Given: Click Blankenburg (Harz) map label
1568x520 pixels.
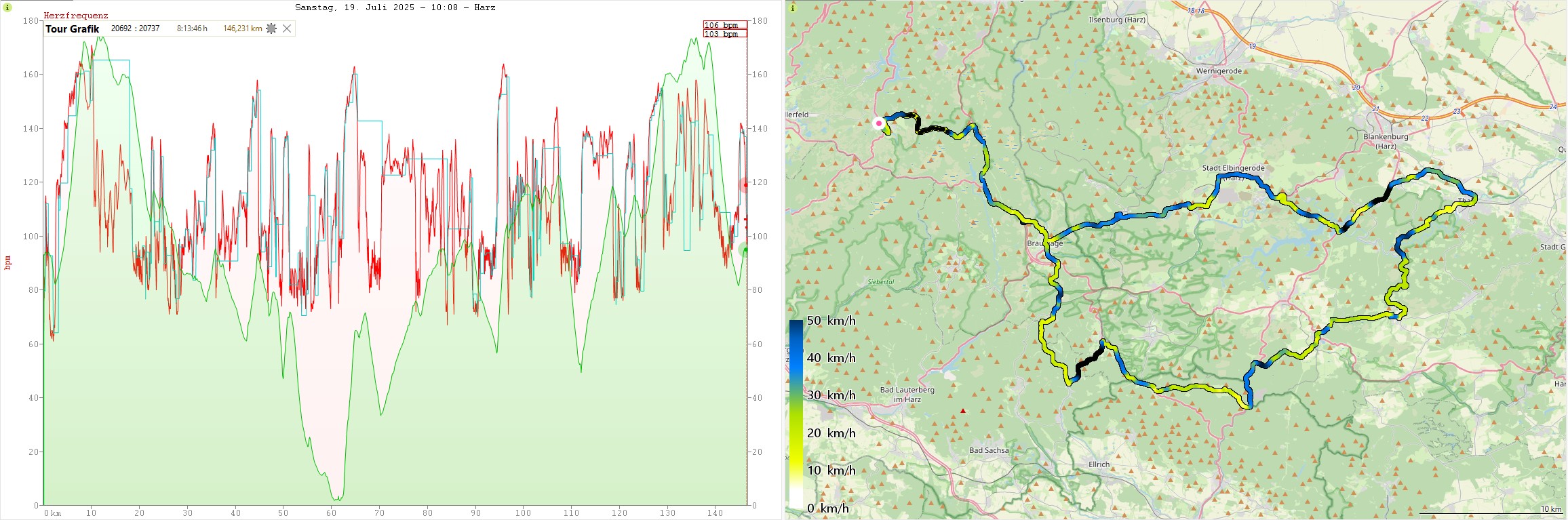Looking at the screenshot, I should 1386,141.
